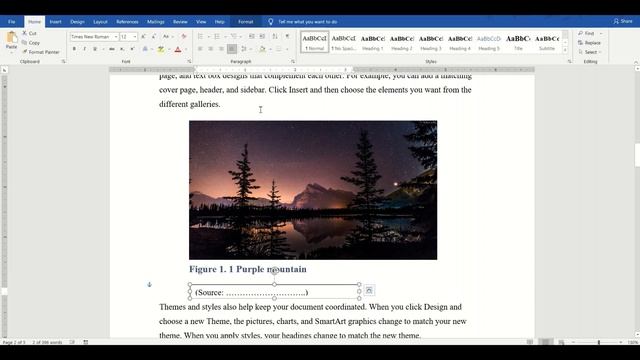Open the Paragraph dialog launcher

(293, 61)
